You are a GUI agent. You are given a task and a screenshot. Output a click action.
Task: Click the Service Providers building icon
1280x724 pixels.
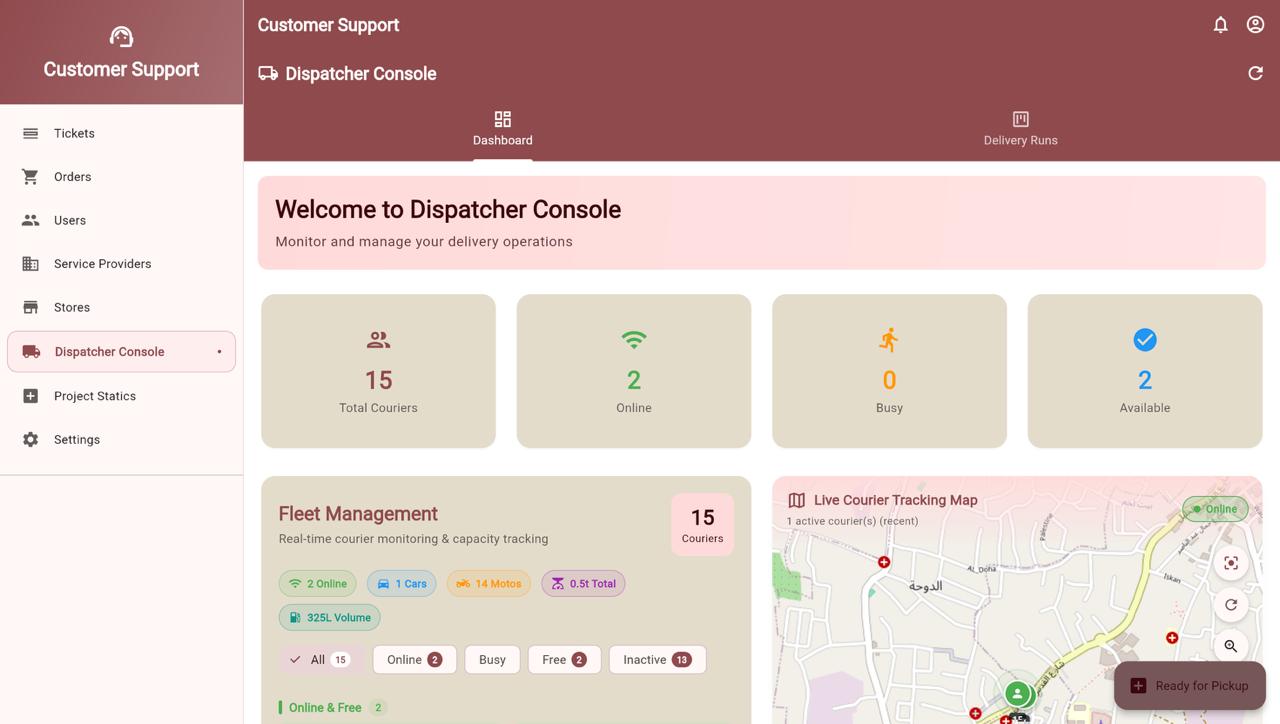[x=30, y=263]
